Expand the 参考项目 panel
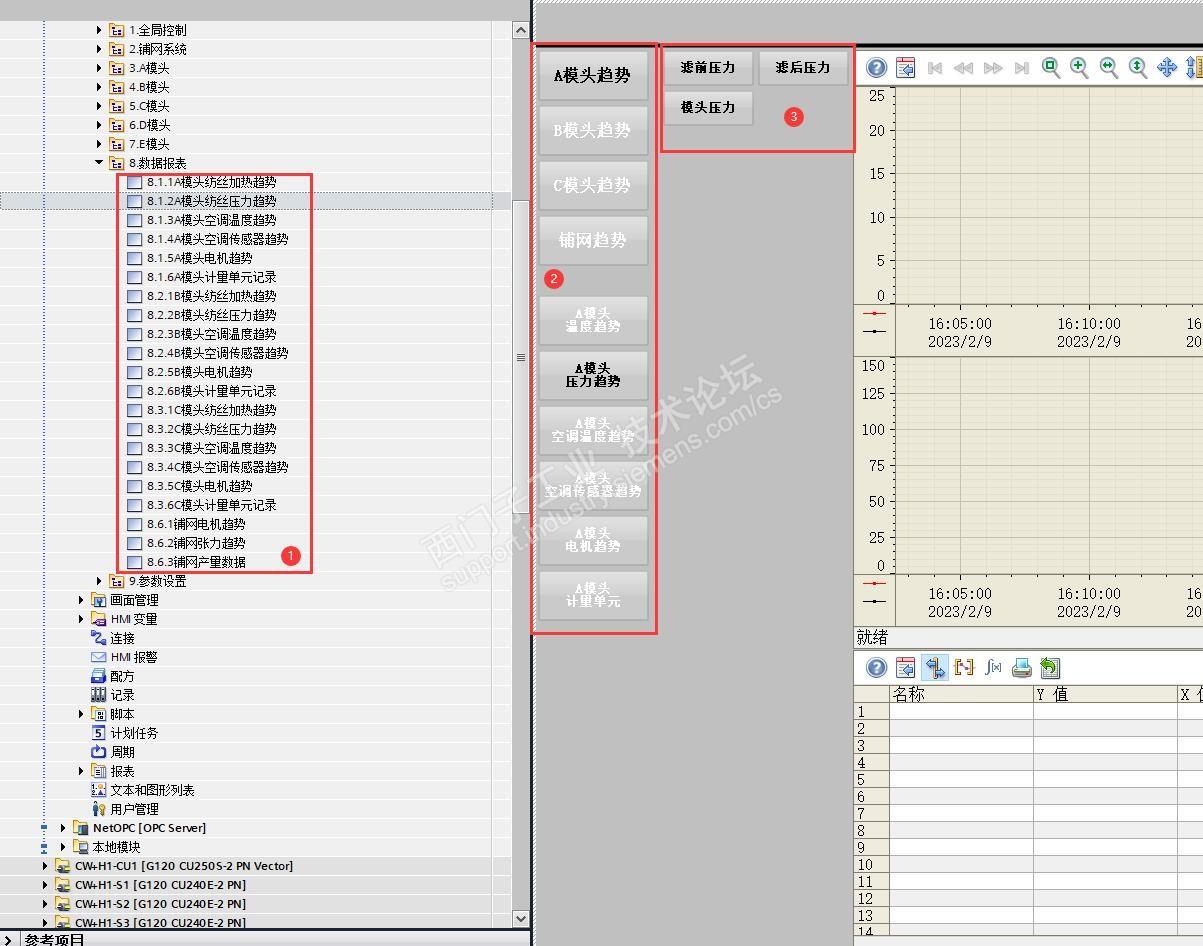1203x946 pixels. pos(9,939)
